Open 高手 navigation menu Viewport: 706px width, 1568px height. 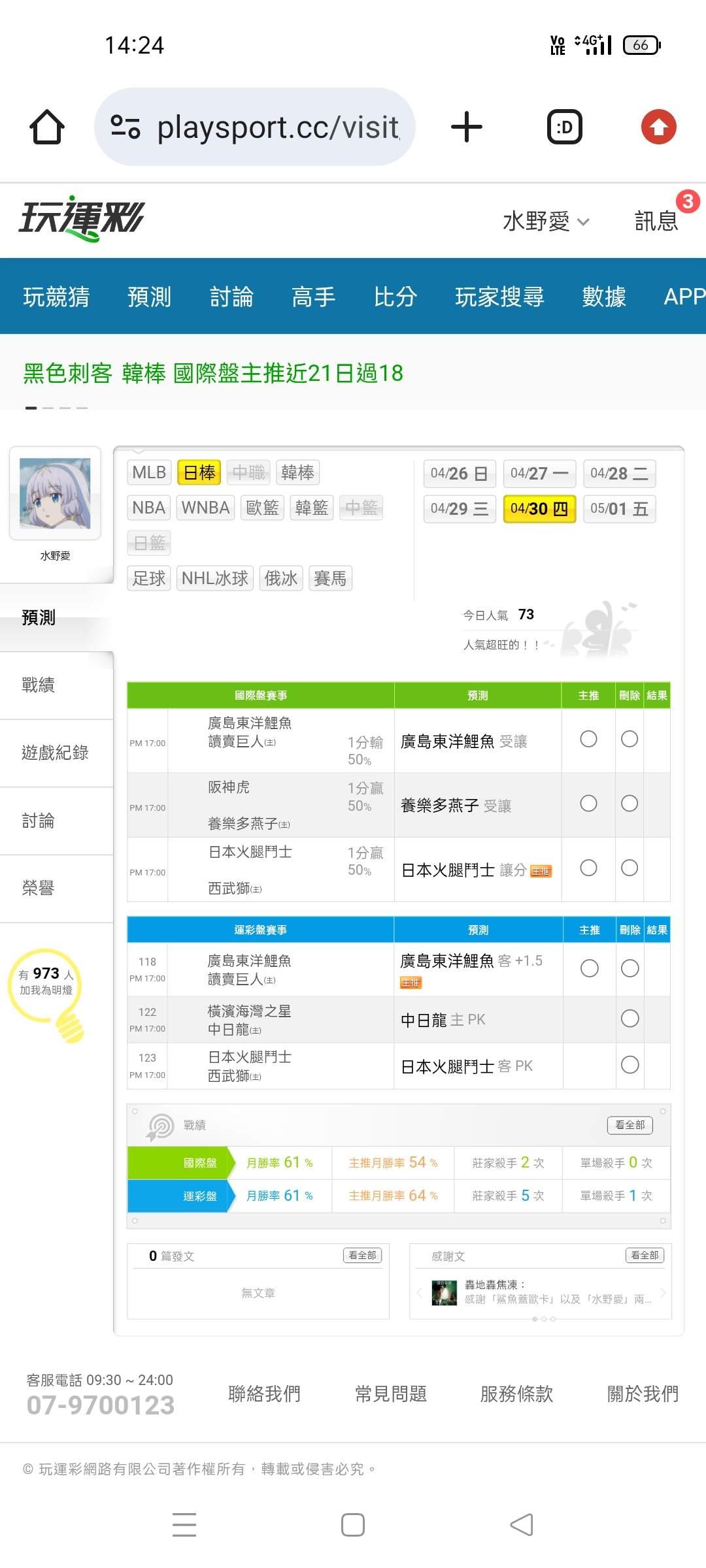(x=314, y=297)
